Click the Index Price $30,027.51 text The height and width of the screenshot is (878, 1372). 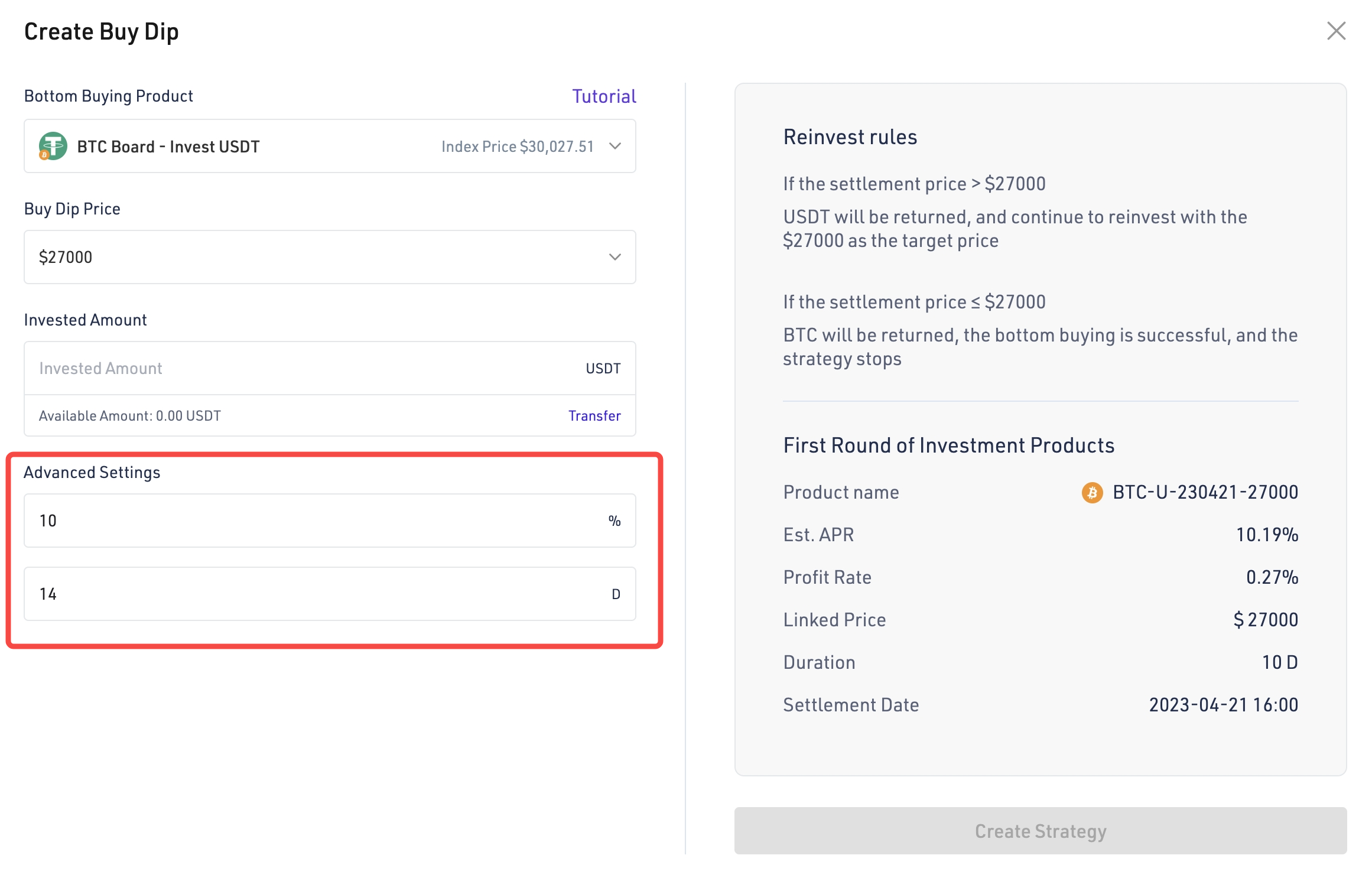[517, 147]
